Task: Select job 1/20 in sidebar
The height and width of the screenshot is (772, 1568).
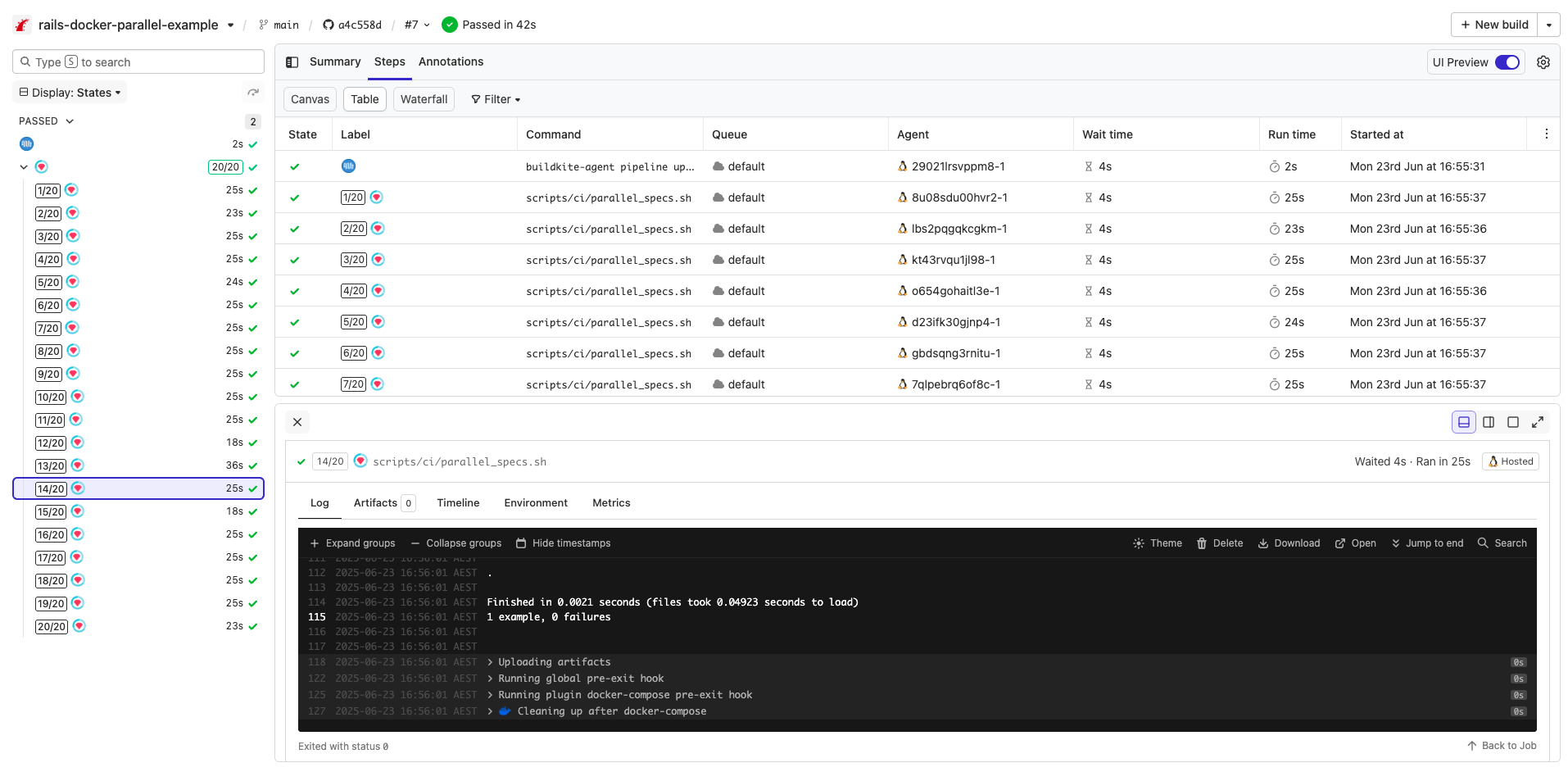Action: (138, 190)
